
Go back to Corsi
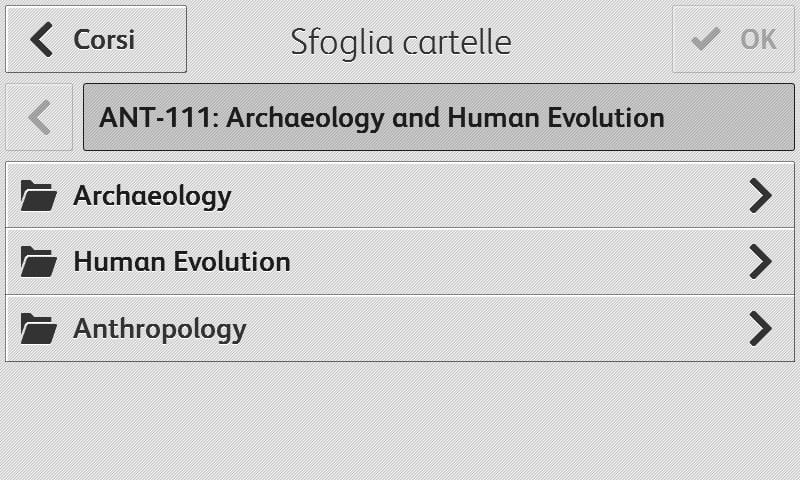tap(96, 39)
